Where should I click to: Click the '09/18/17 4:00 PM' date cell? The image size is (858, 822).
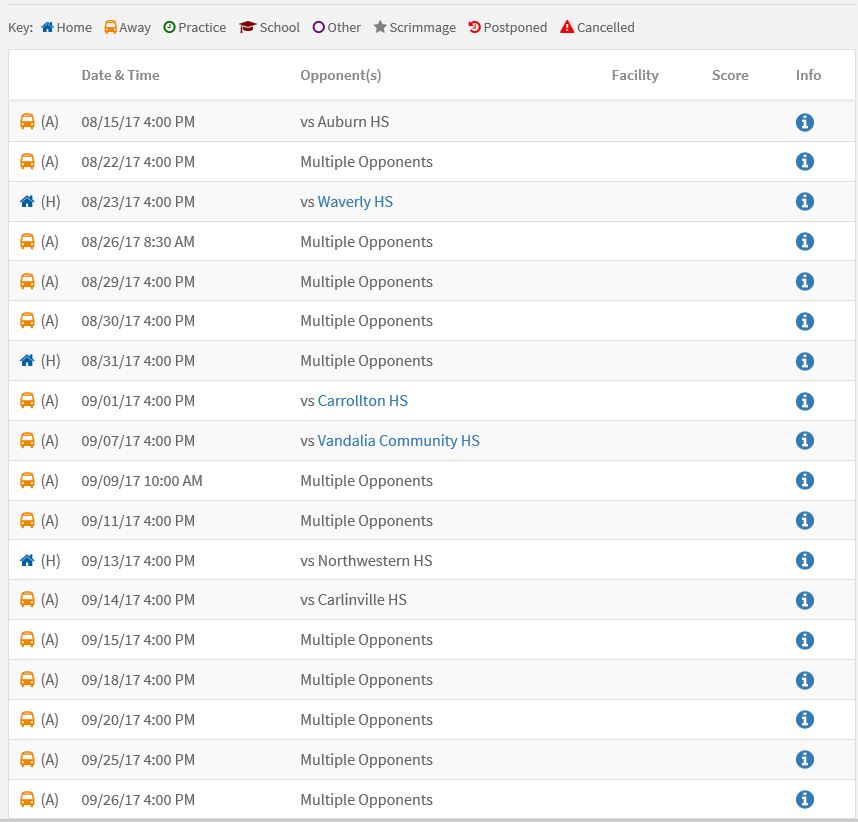point(138,680)
